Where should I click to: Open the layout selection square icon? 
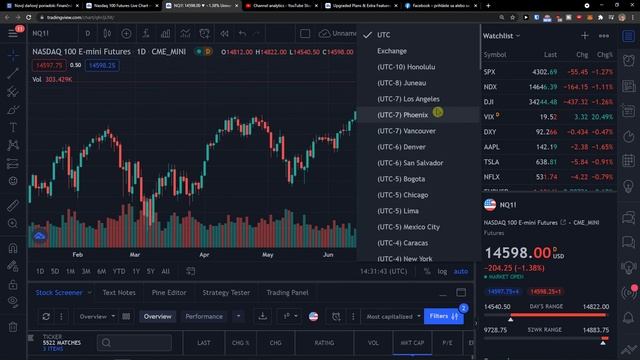tap(305, 33)
